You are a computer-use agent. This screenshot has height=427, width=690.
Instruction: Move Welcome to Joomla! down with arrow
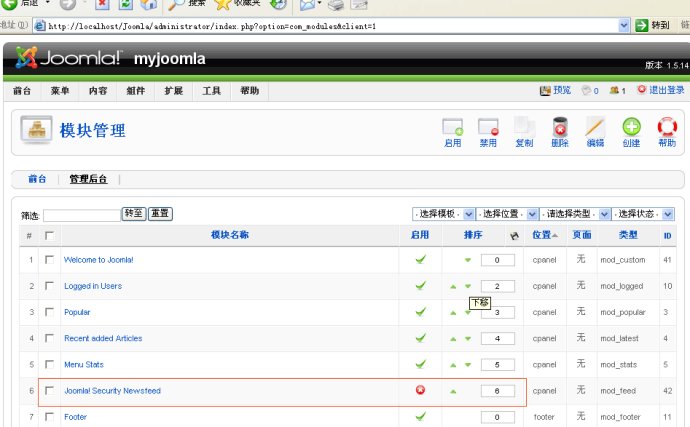pyautogui.click(x=468, y=260)
